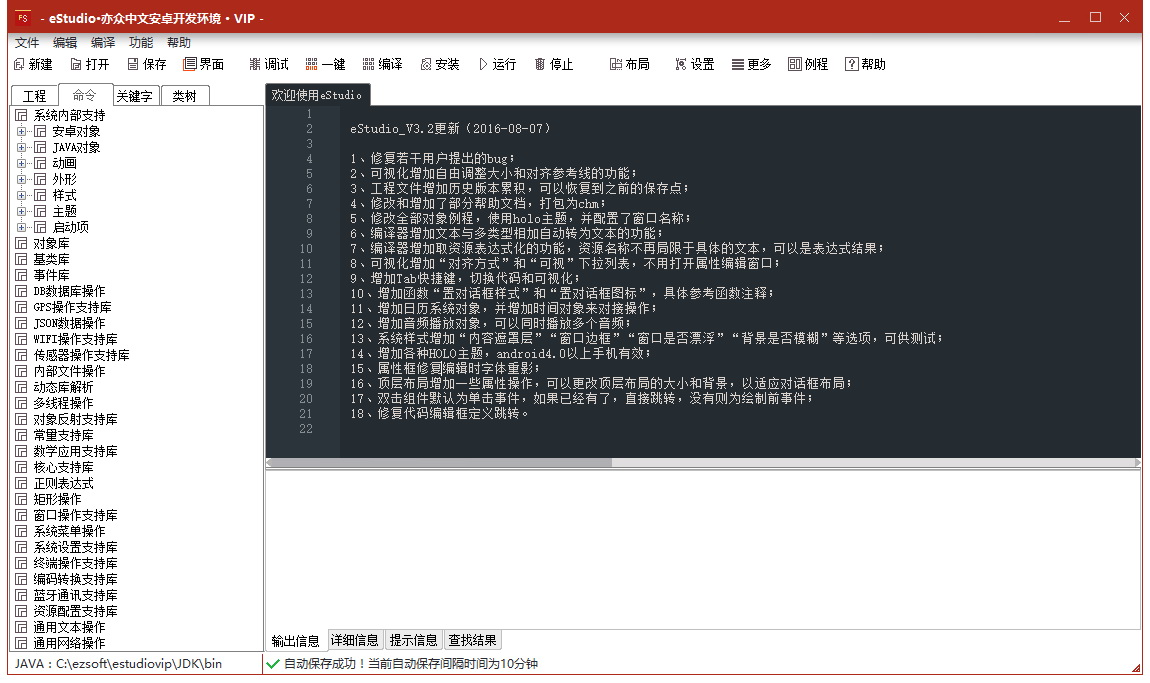Open the 界面 (Interface) designer icon
Viewport: 1150px width, 683px height.
tap(190, 65)
